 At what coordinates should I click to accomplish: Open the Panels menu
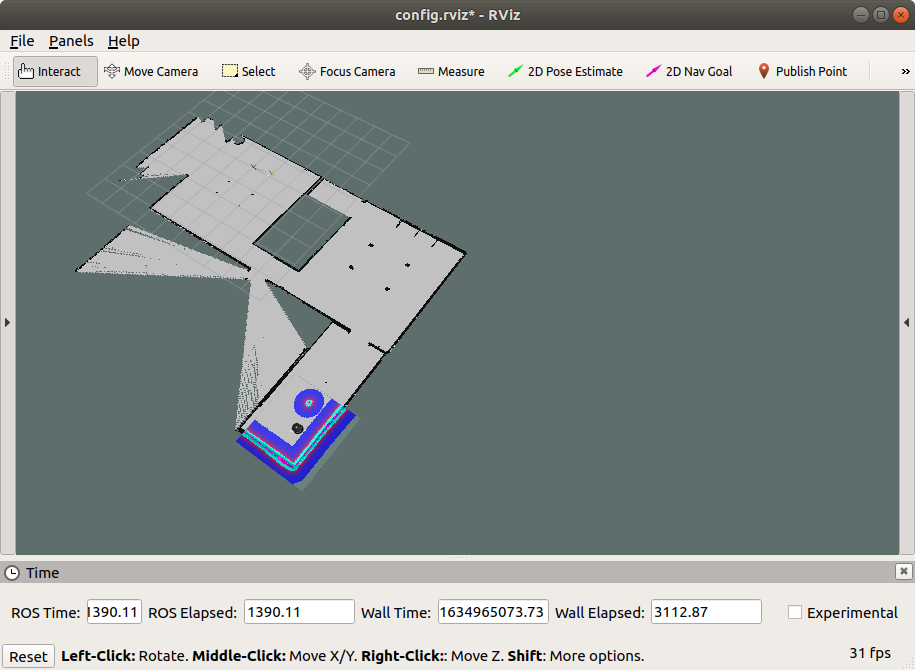71,41
